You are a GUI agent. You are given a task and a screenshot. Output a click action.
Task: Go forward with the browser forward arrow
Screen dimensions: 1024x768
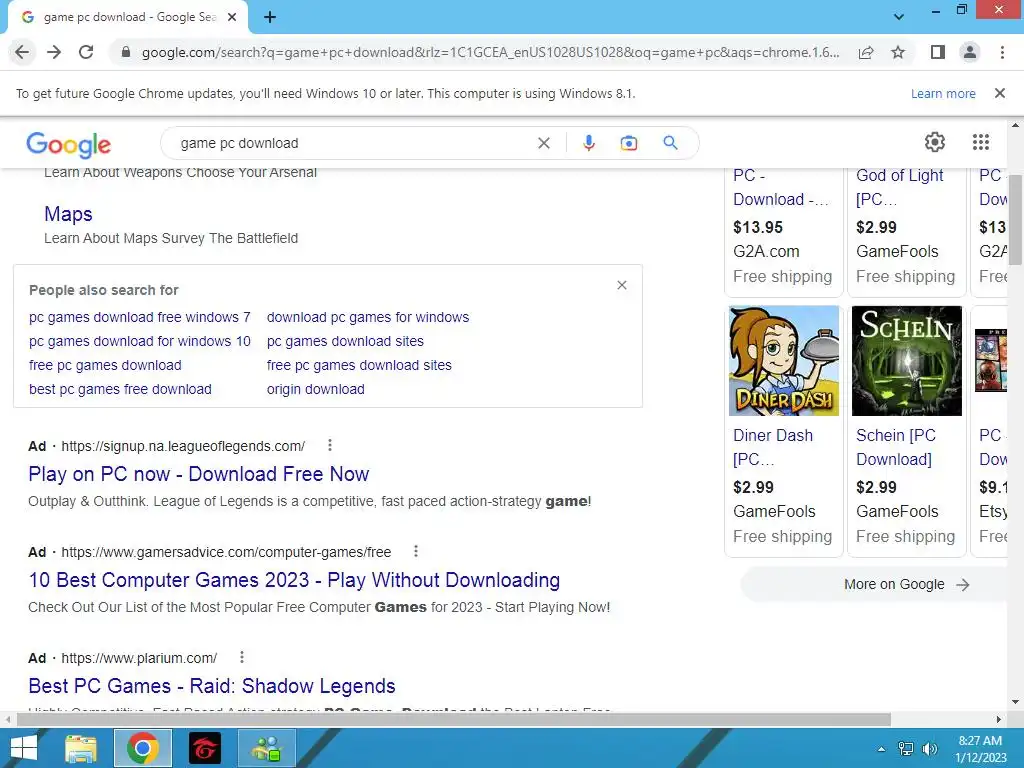pos(54,52)
